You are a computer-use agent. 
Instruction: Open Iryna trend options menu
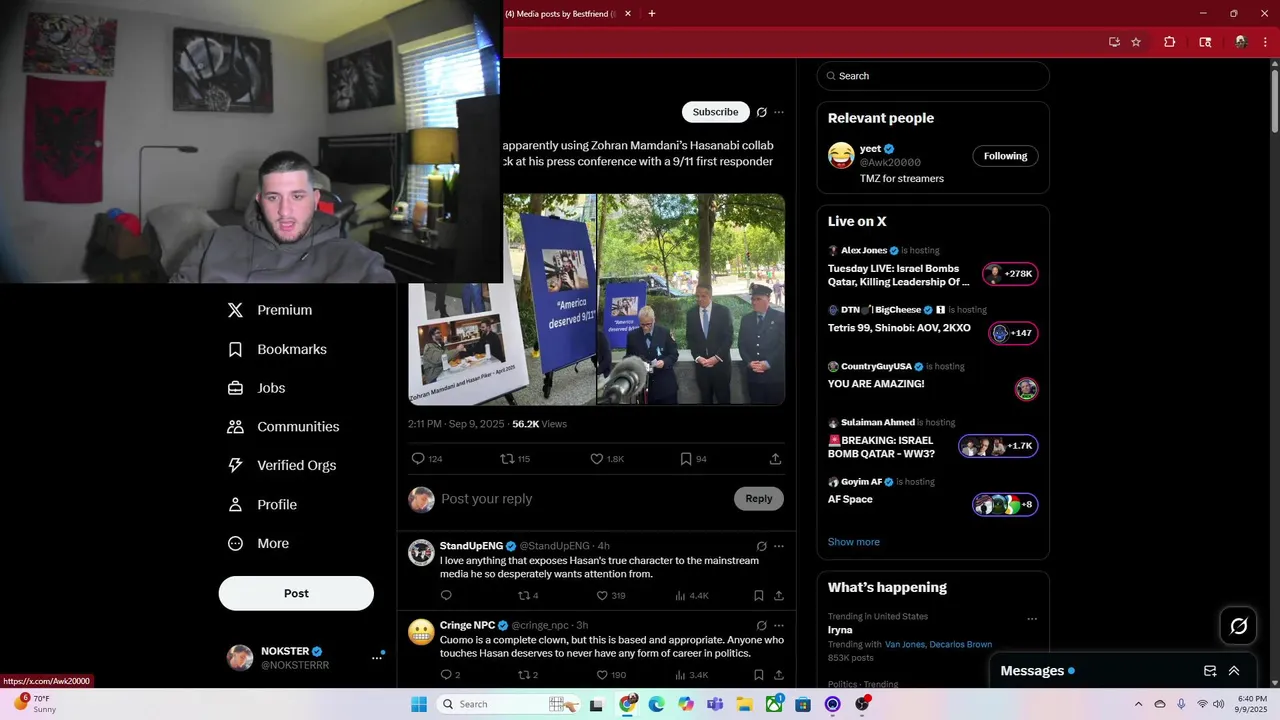point(1032,619)
